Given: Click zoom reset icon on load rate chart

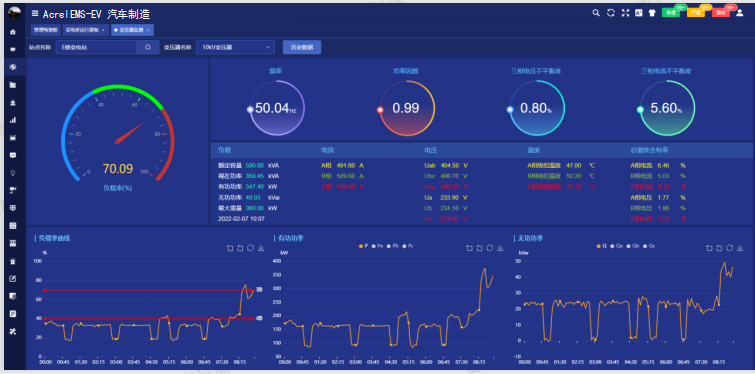Looking at the screenshot, I should (240, 248).
